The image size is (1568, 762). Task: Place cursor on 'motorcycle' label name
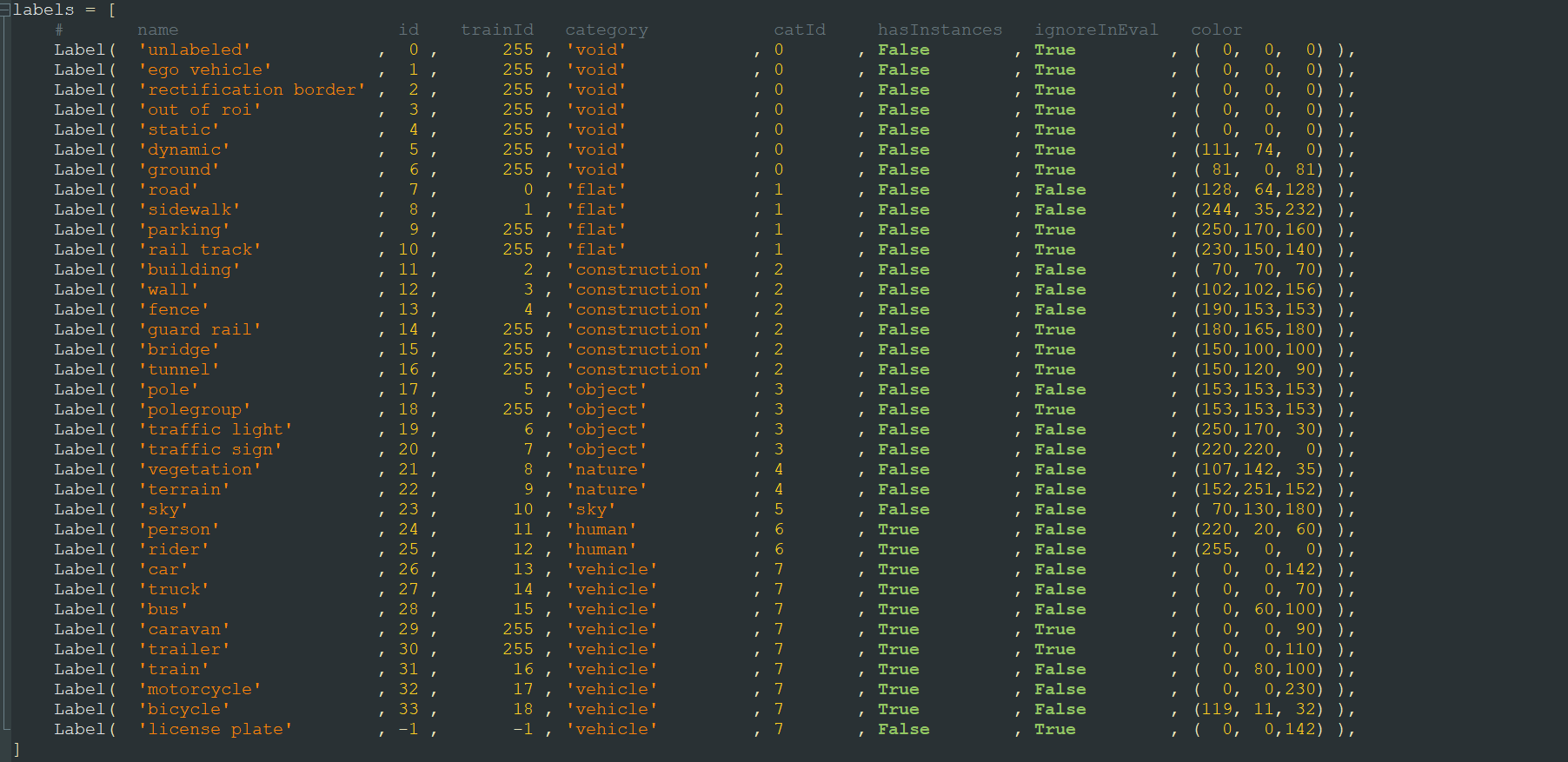tap(199, 689)
